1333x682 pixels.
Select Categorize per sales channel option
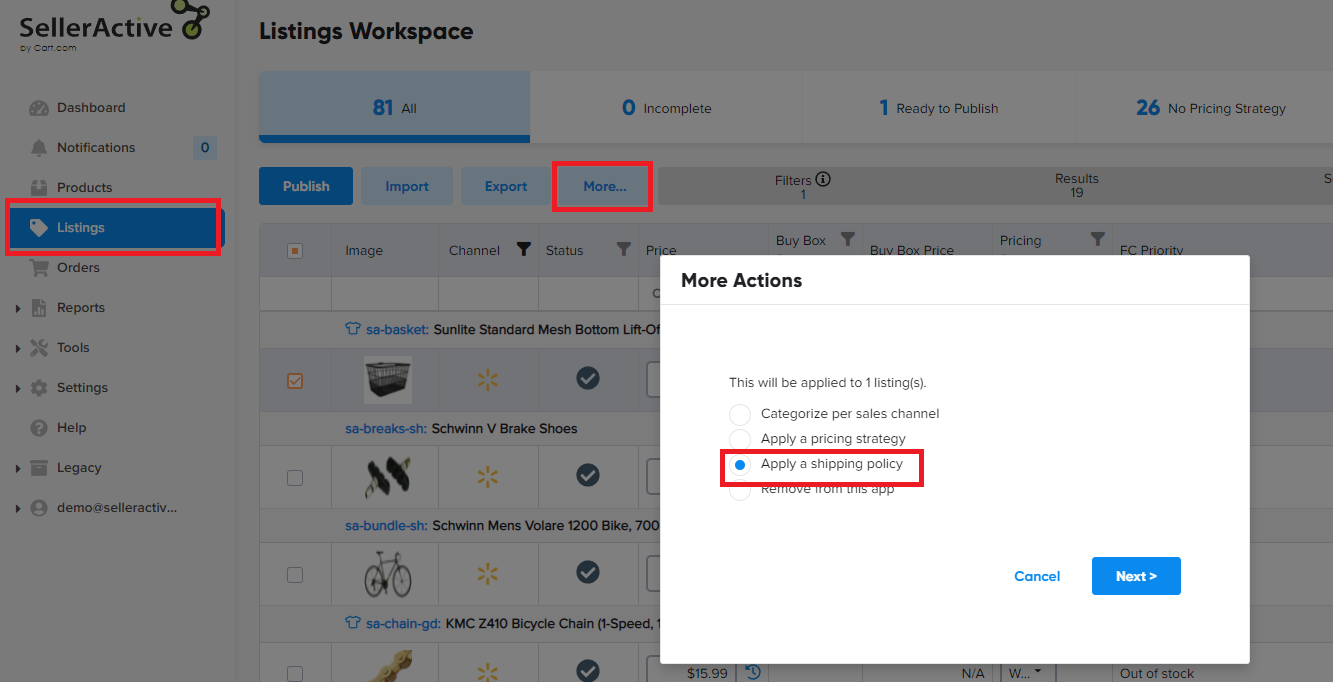(739, 414)
